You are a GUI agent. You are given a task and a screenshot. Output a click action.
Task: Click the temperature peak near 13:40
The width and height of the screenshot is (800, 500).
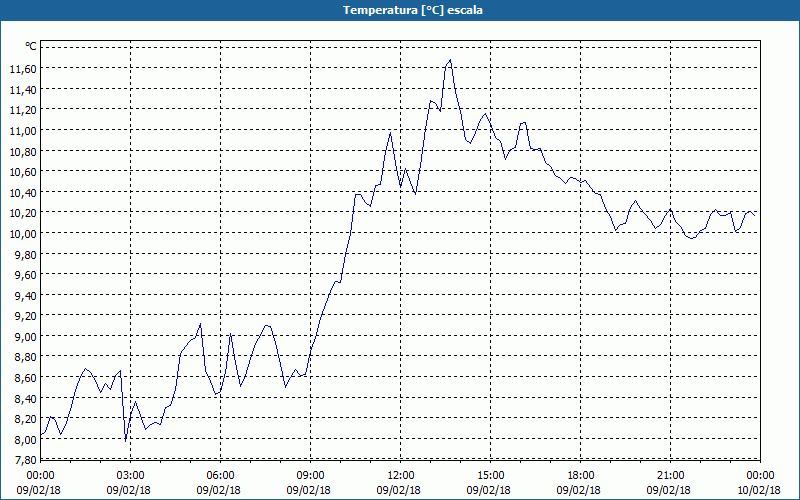click(450, 60)
